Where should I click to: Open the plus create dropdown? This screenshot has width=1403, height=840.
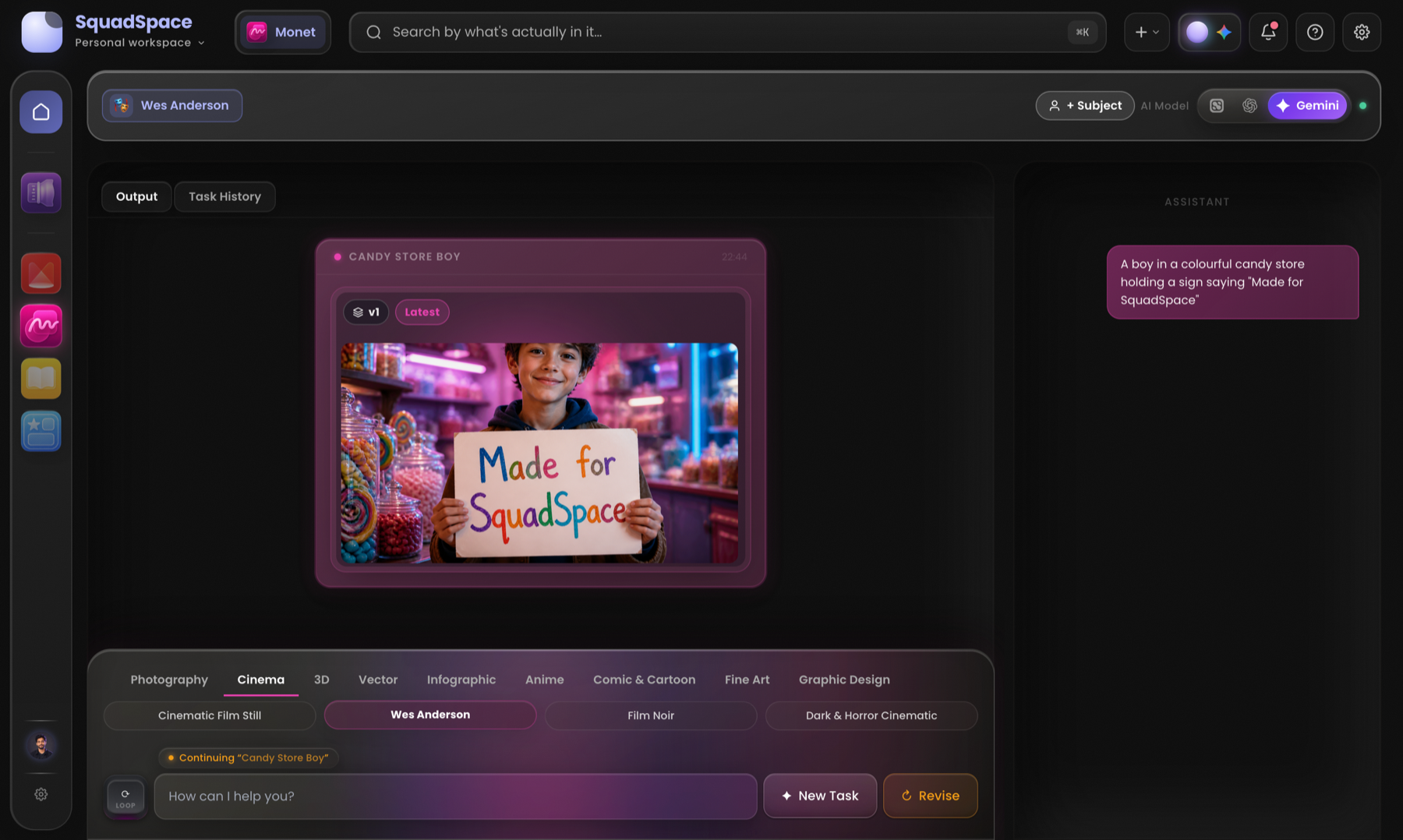(x=1147, y=32)
